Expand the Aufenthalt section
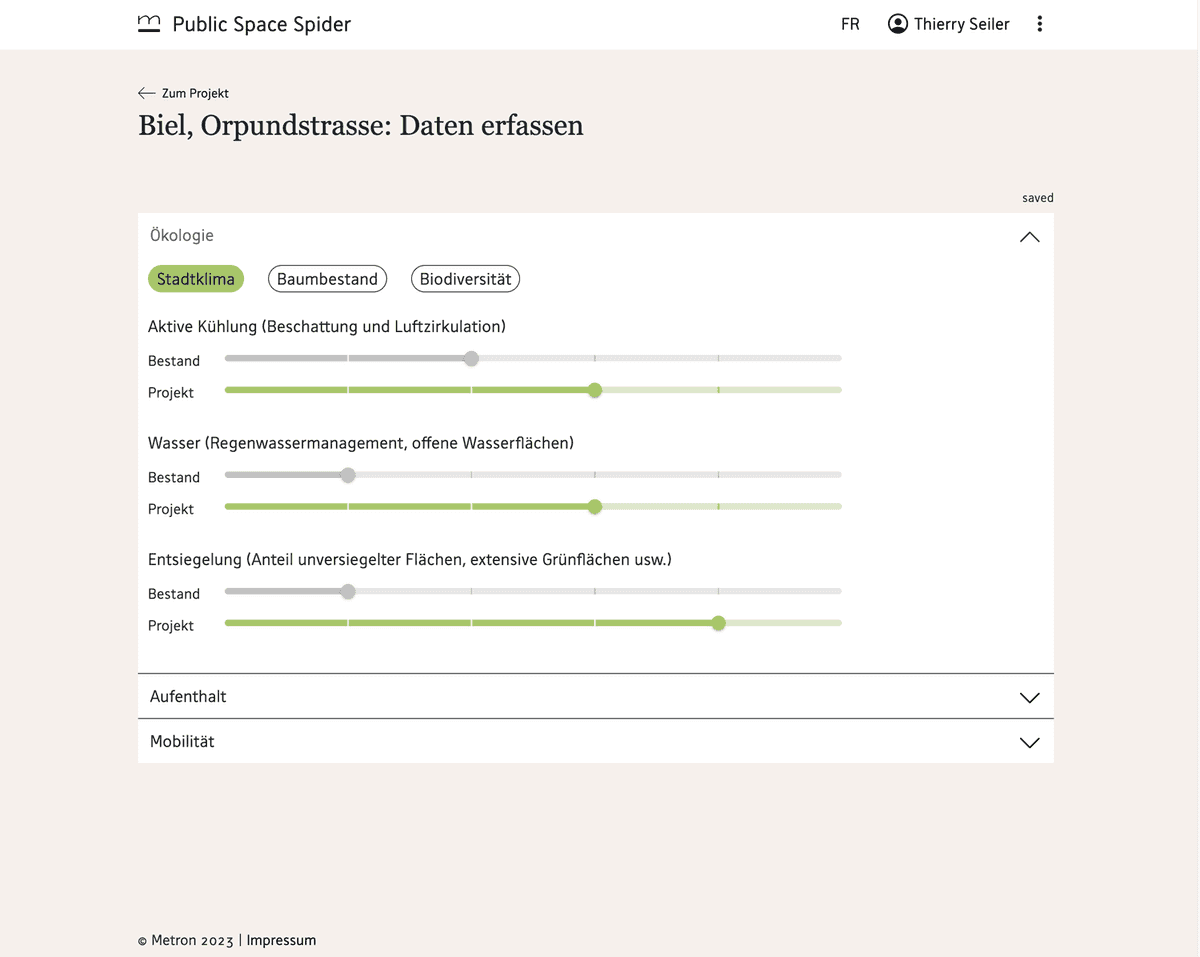The height and width of the screenshot is (957, 1200). (595, 696)
